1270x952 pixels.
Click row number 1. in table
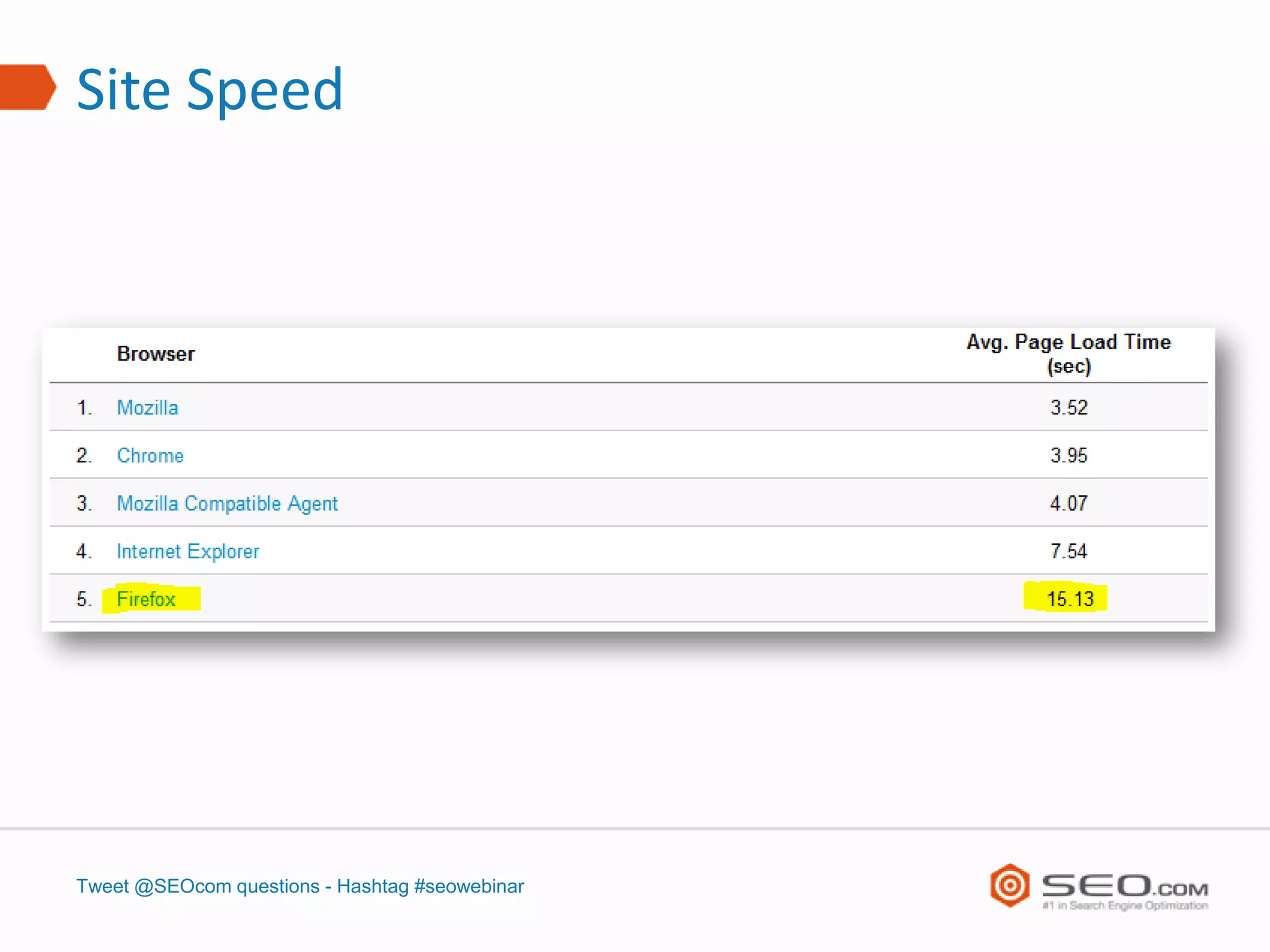(x=84, y=407)
